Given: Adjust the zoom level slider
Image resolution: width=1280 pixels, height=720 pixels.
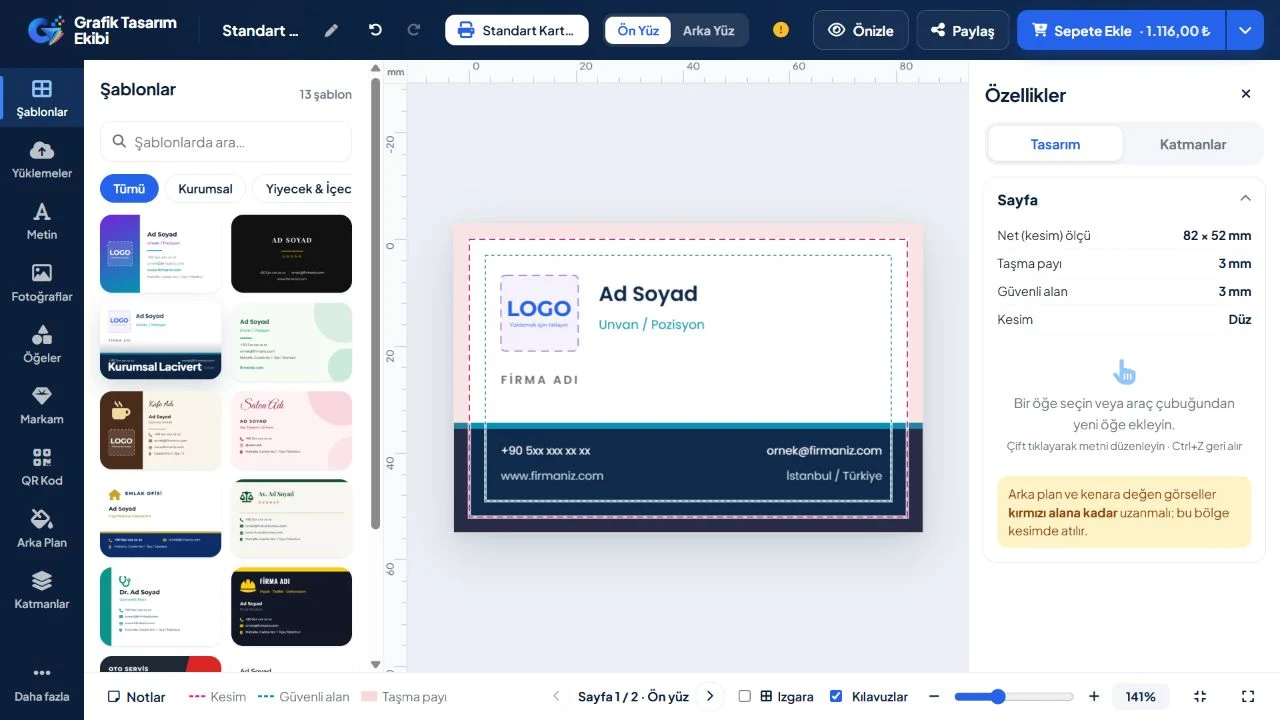Looking at the screenshot, I should 1014,697.
